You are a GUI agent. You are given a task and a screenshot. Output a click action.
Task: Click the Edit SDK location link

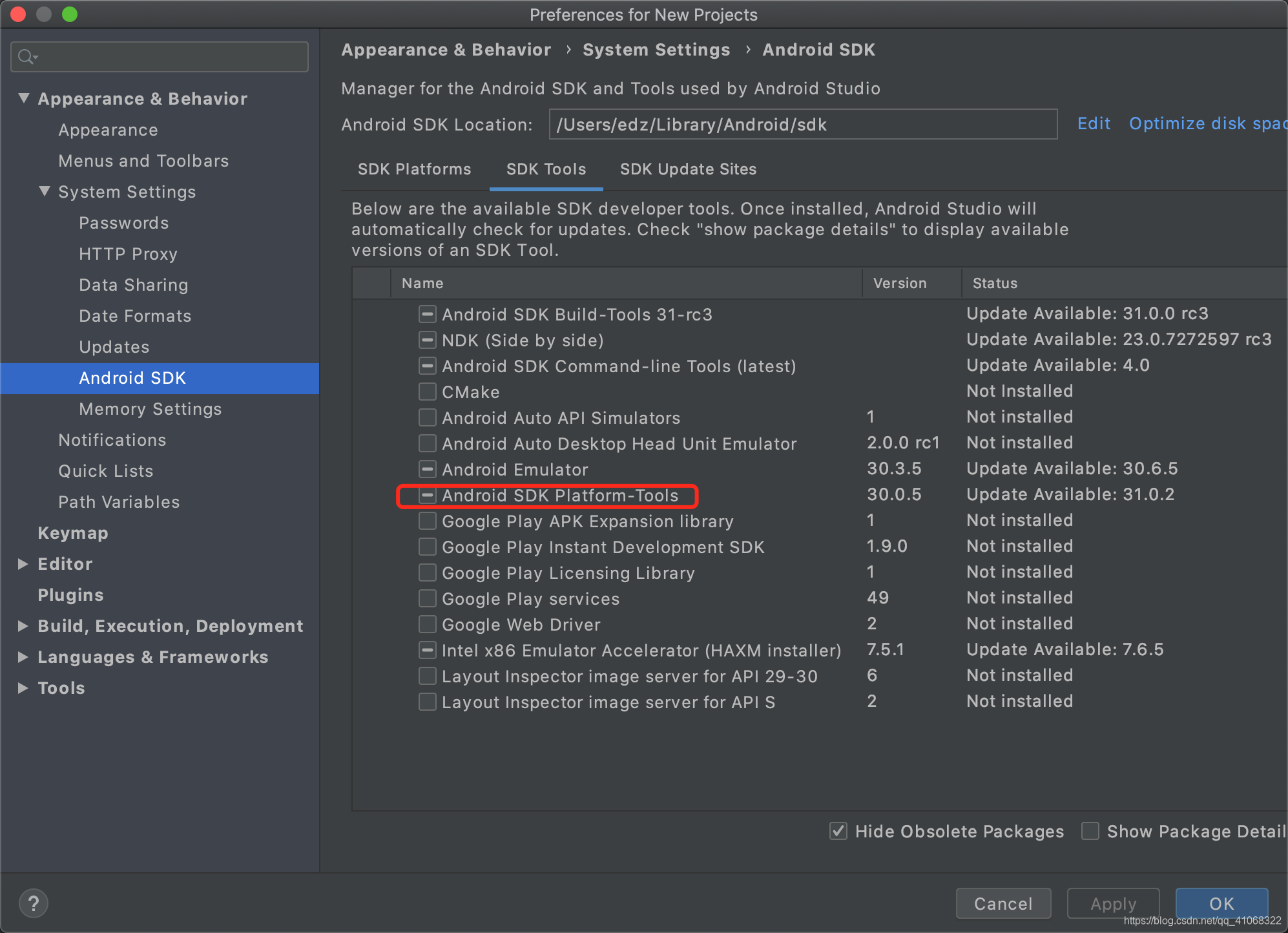coord(1094,124)
